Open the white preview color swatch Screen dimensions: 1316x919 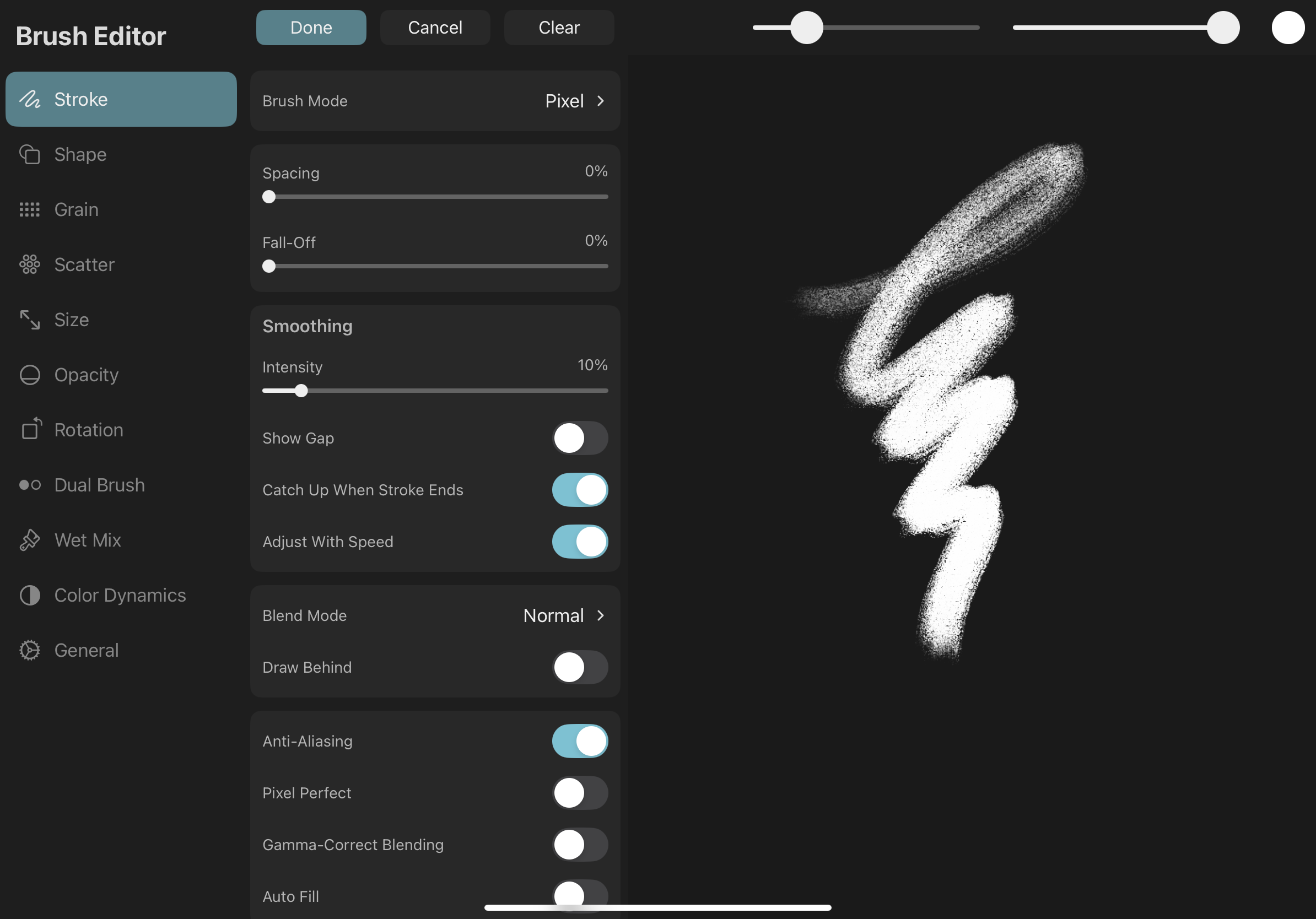pyautogui.click(x=1288, y=28)
